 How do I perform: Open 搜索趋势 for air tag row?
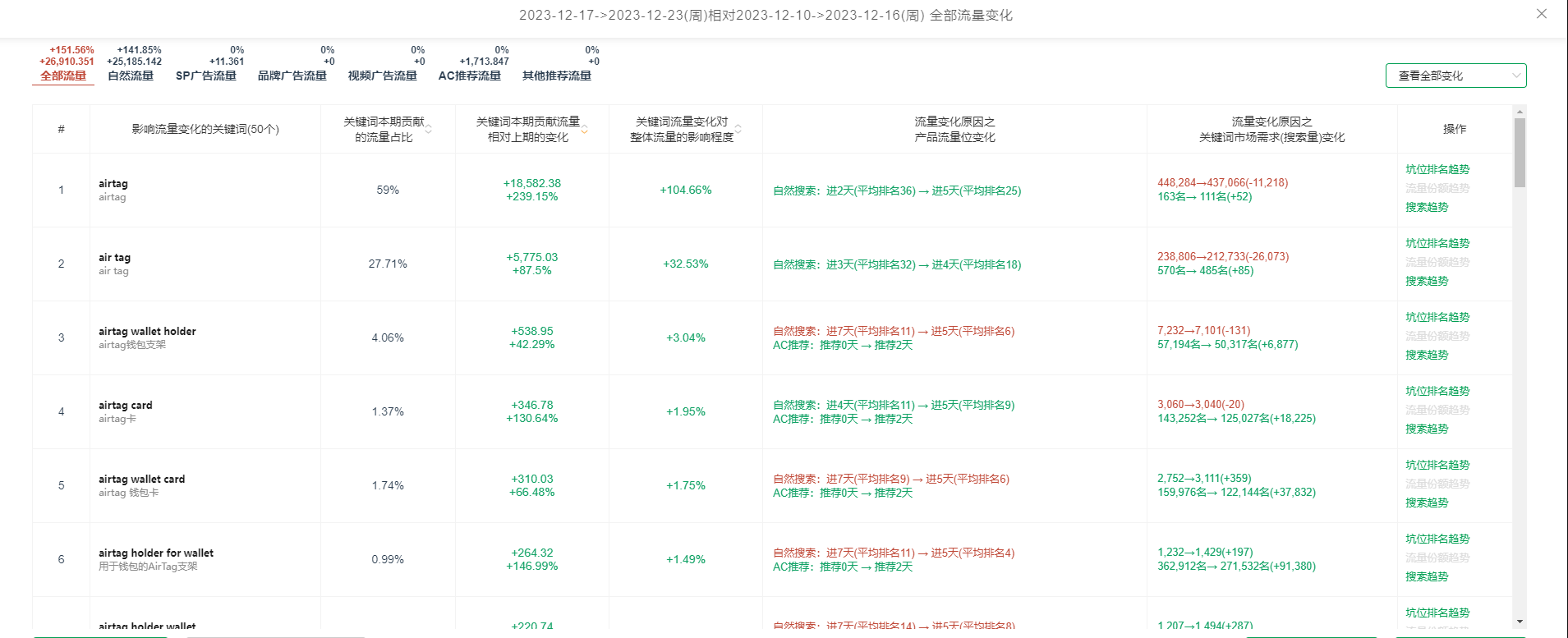pos(1427,281)
